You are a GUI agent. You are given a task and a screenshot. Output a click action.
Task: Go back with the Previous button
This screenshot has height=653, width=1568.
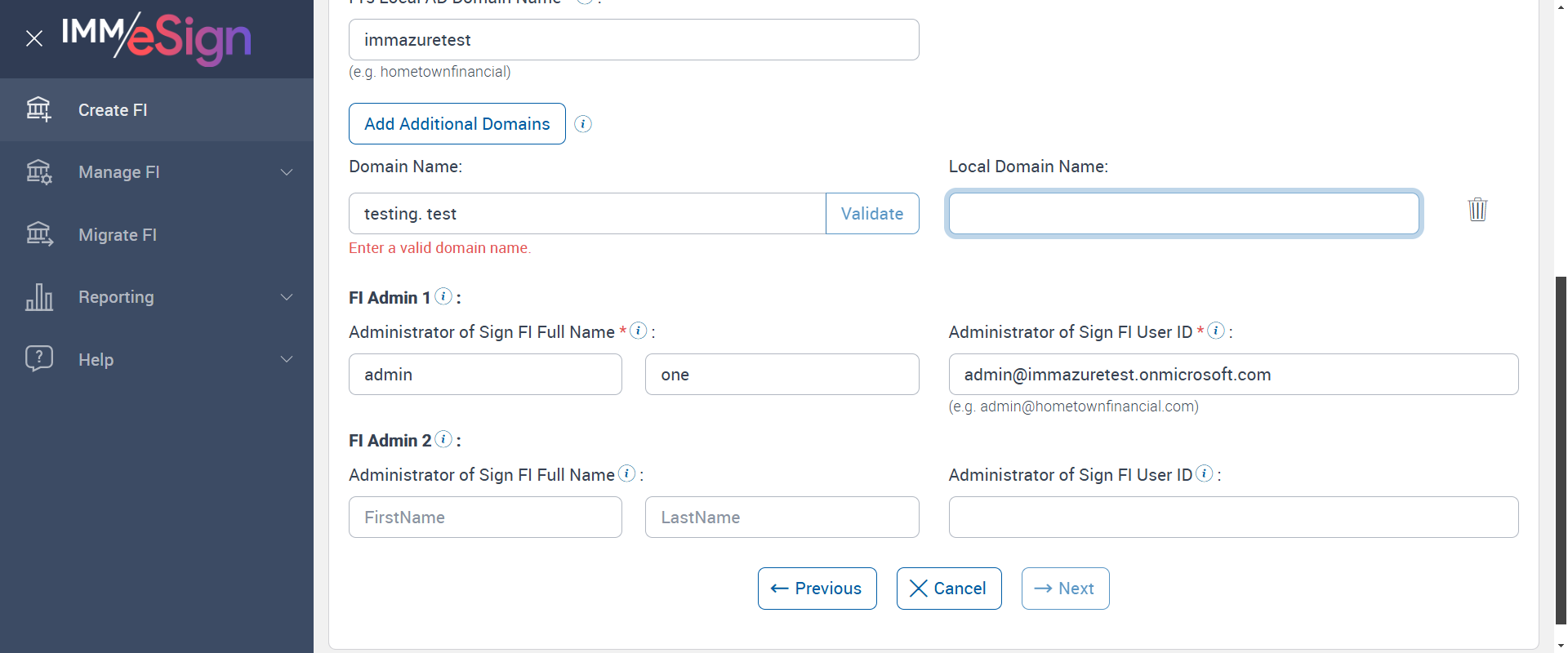click(817, 589)
